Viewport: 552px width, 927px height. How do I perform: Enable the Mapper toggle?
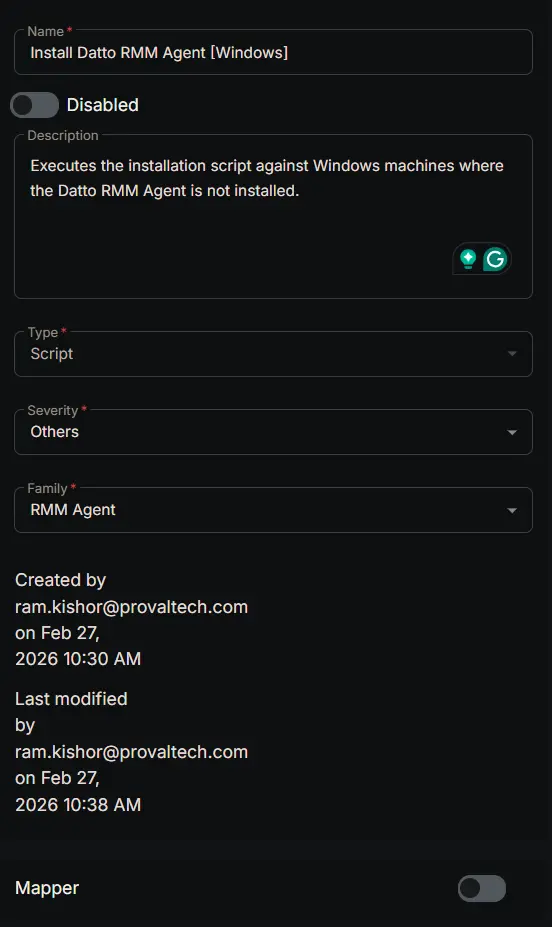(482, 888)
